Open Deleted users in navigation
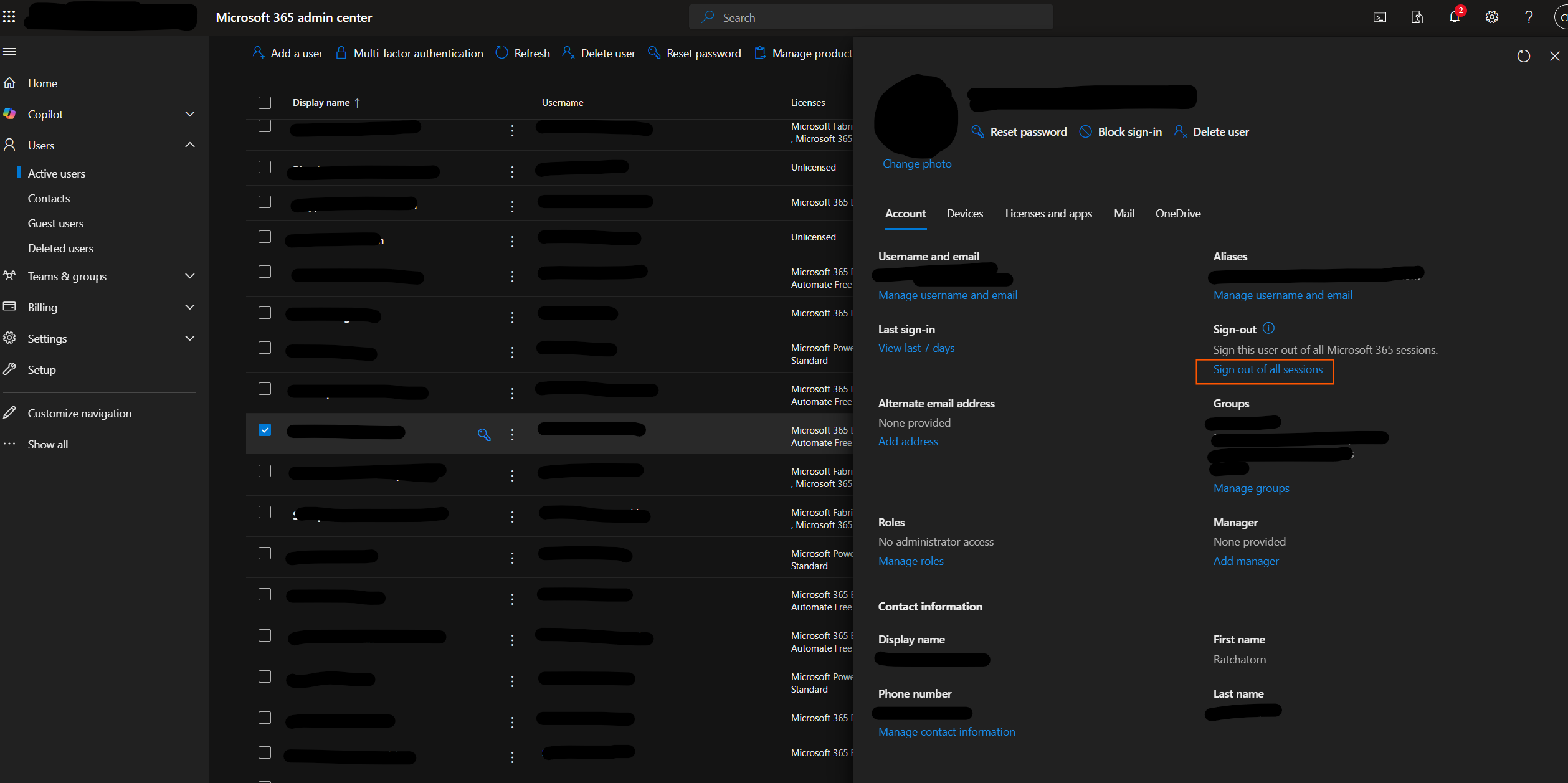1568x783 pixels. [x=60, y=248]
